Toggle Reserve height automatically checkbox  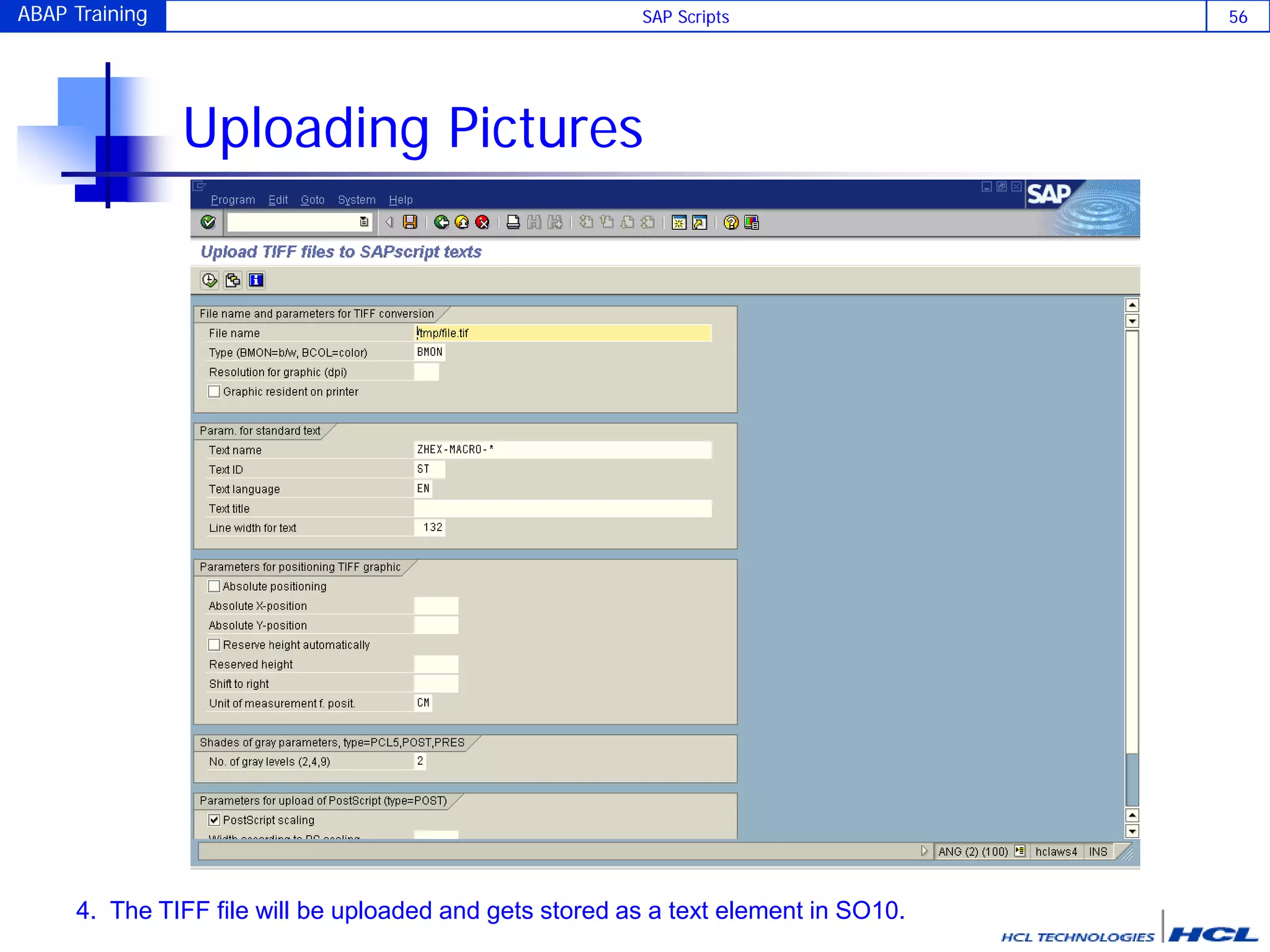(214, 645)
